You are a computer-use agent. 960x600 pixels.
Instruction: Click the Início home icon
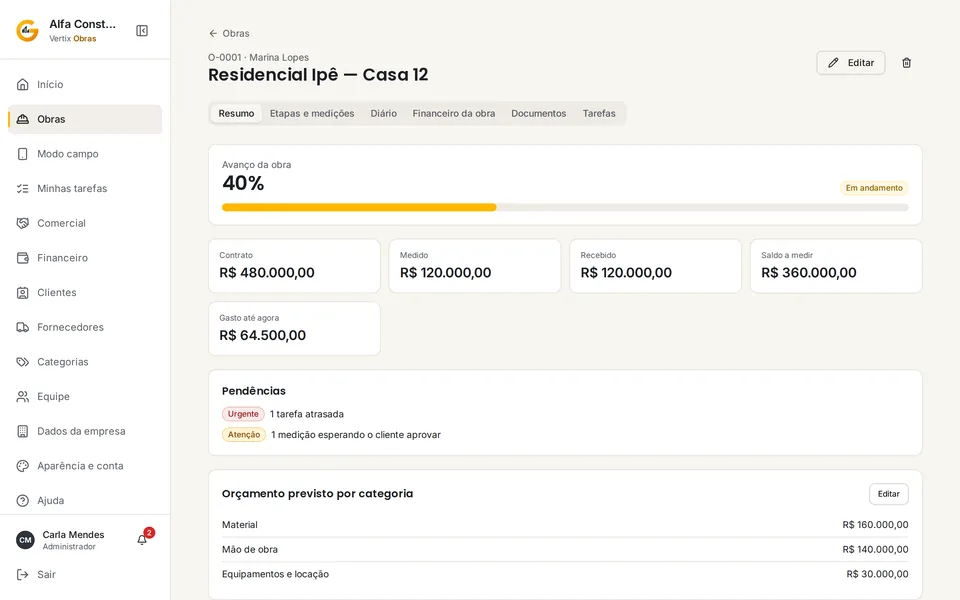tap(23, 84)
